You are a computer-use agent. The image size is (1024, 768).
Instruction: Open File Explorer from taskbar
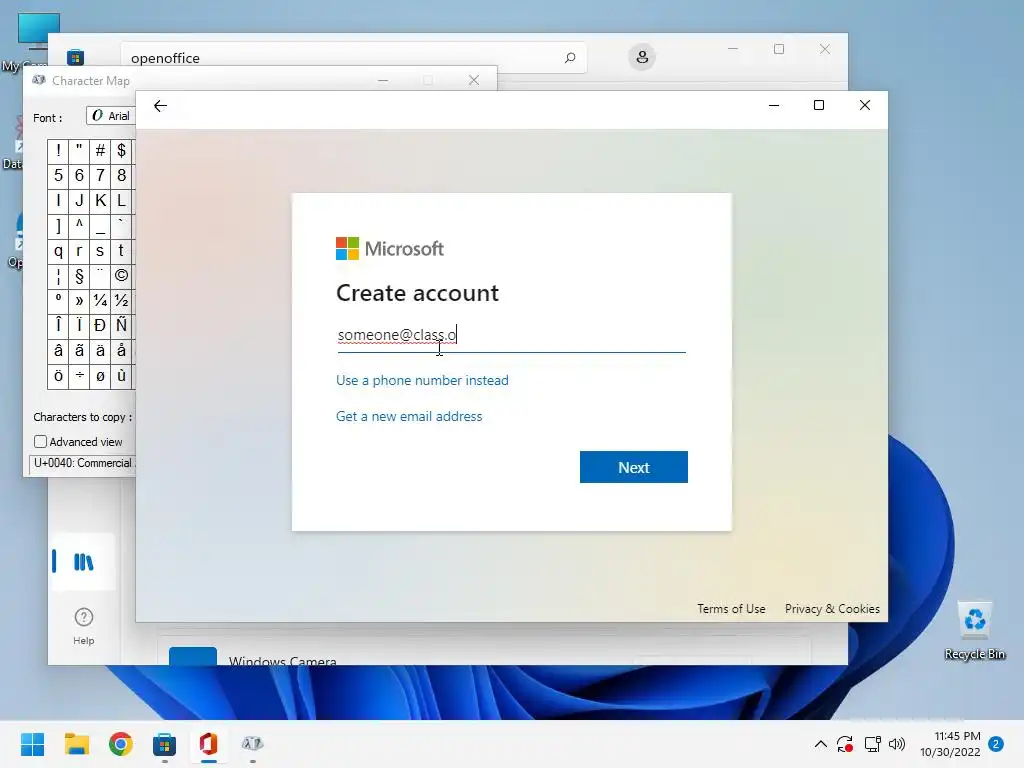click(76, 744)
